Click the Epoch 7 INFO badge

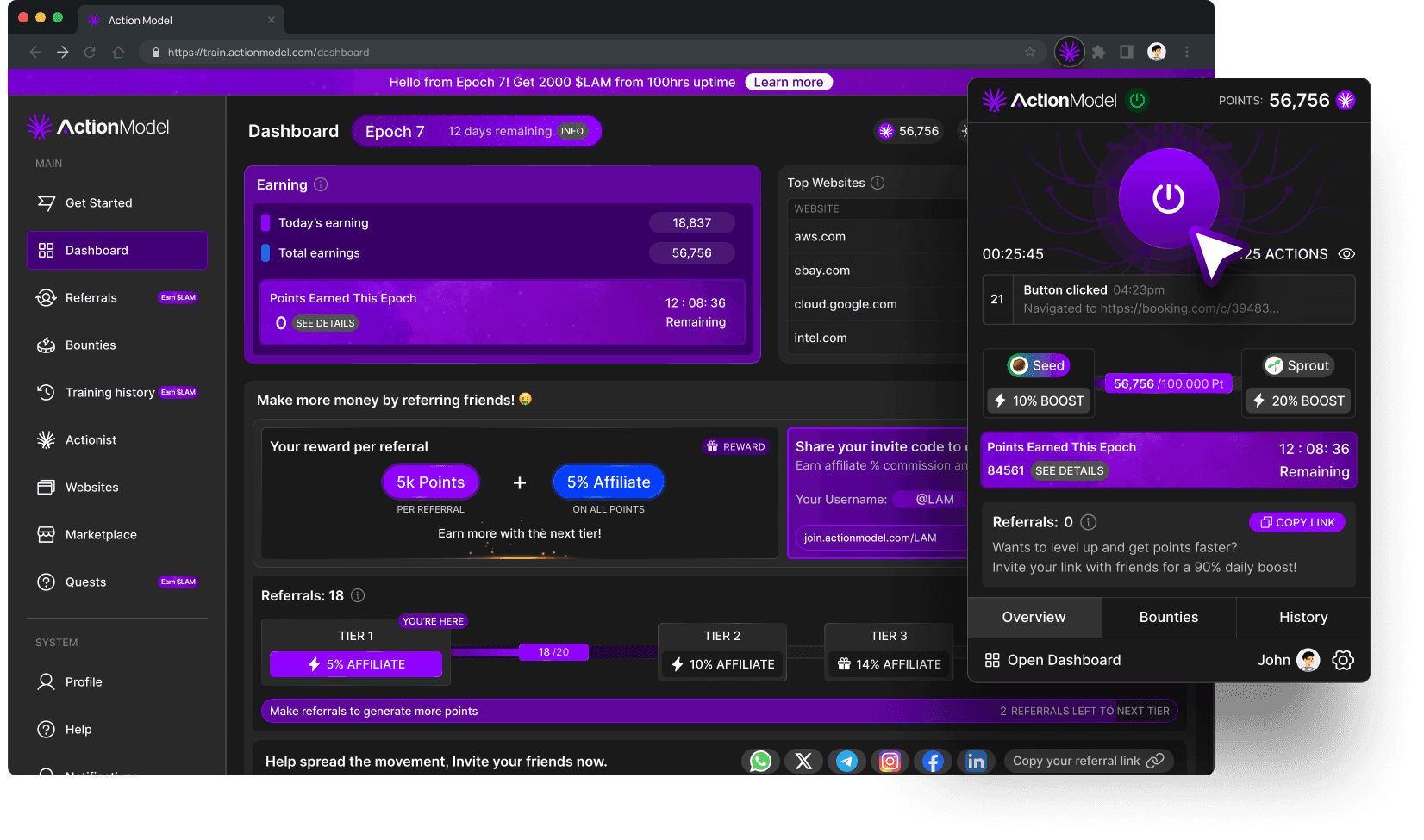pos(572,131)
